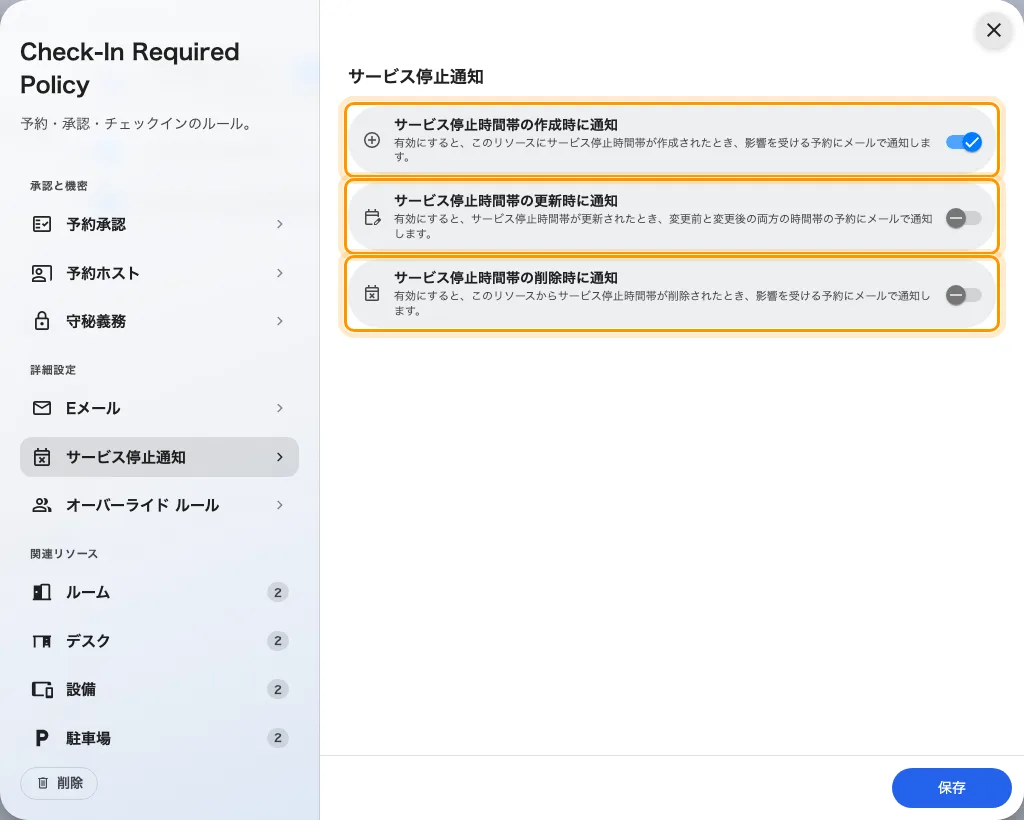Click the 守秘義務 lock icon

point(42,321)
